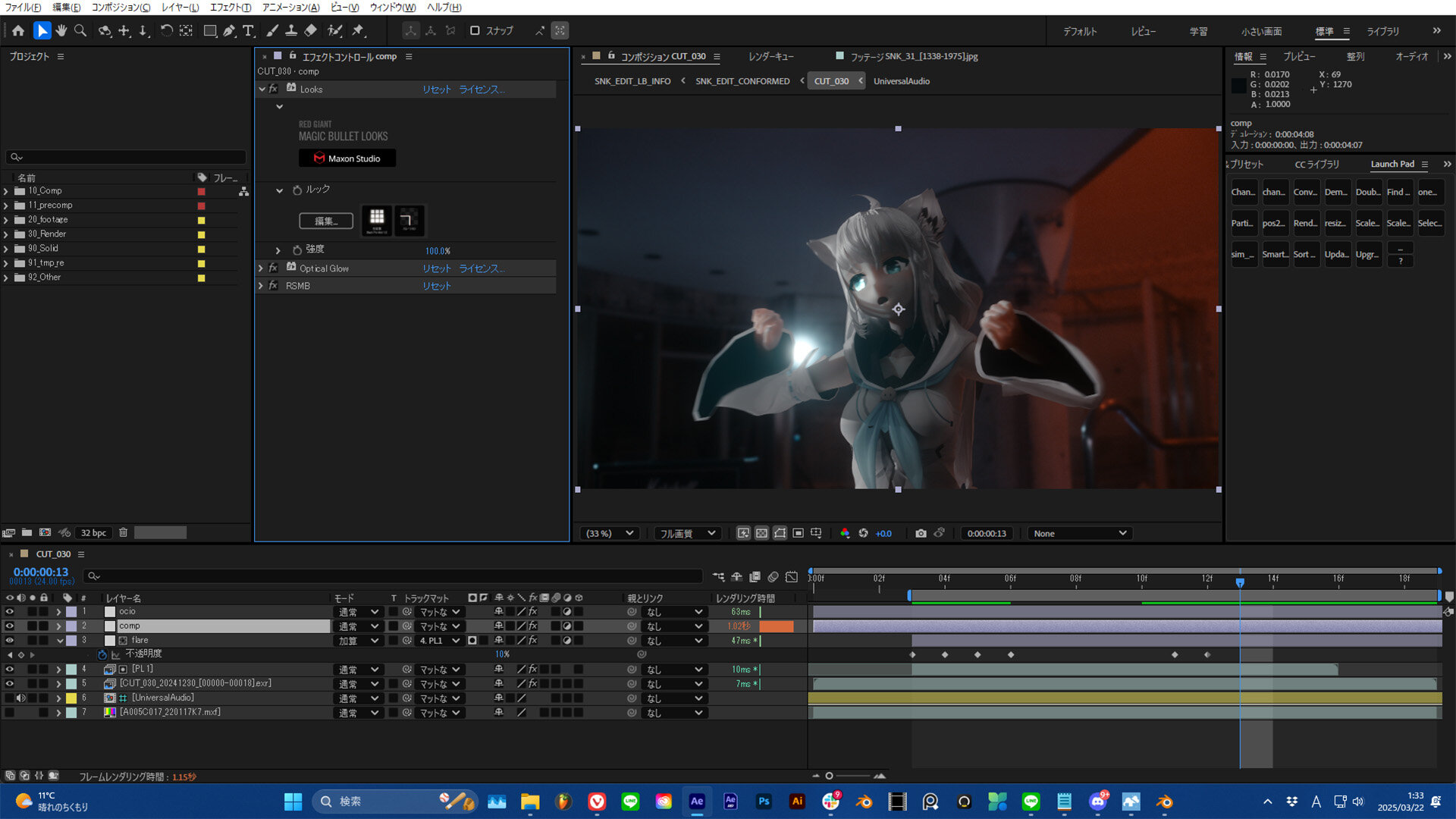This screenshot has width=1456, height=819.
Task: Click the 編集 button for Looks
Action: [326, 221]
